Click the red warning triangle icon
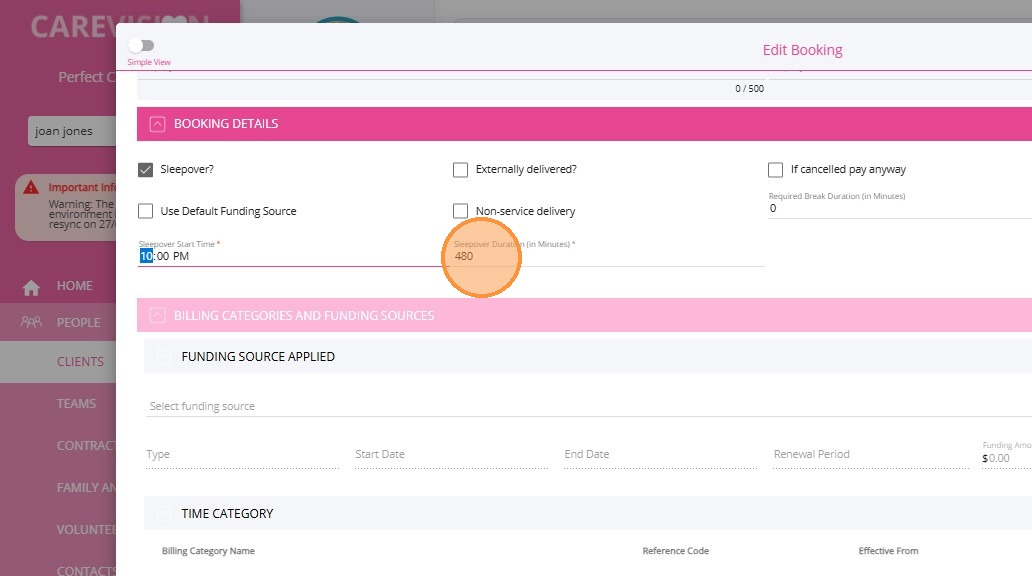1032x576 pixels. [31, 187]
